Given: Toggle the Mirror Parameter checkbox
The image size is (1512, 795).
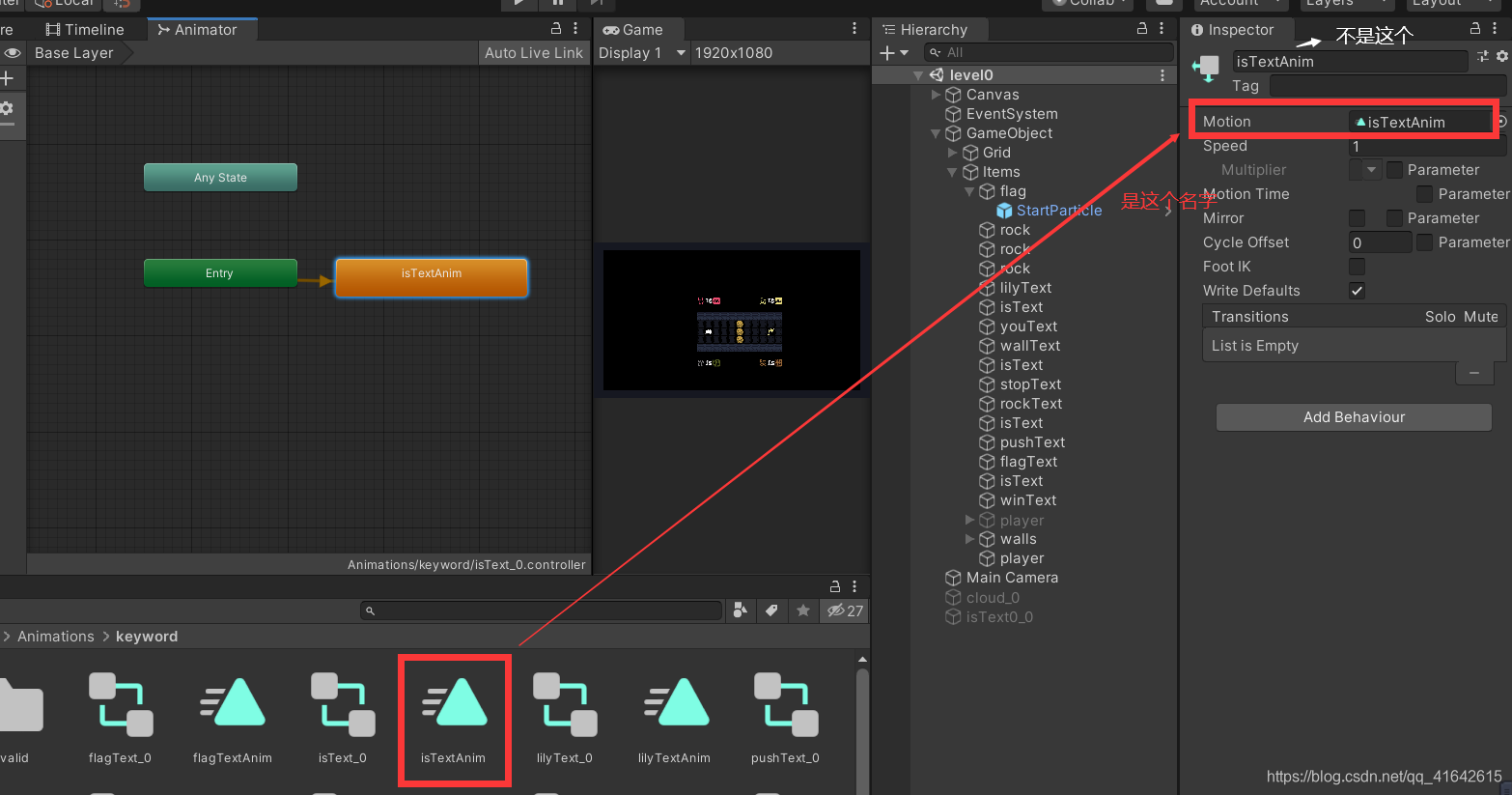Looking at the screenshot, I should tap(1393, 218).
